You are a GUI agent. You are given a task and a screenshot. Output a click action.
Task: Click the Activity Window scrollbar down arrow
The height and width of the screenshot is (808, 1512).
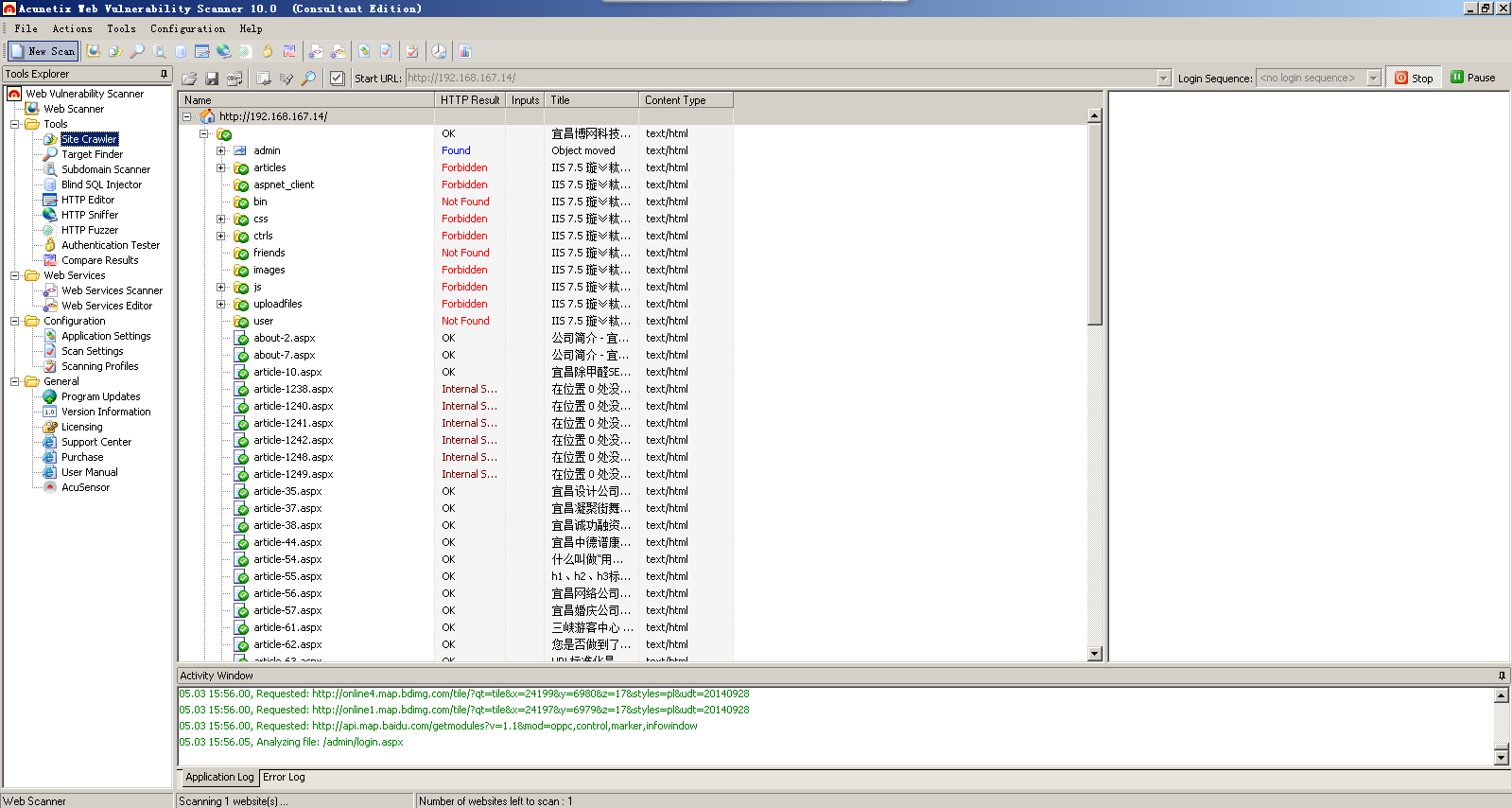pos(1502,756)
